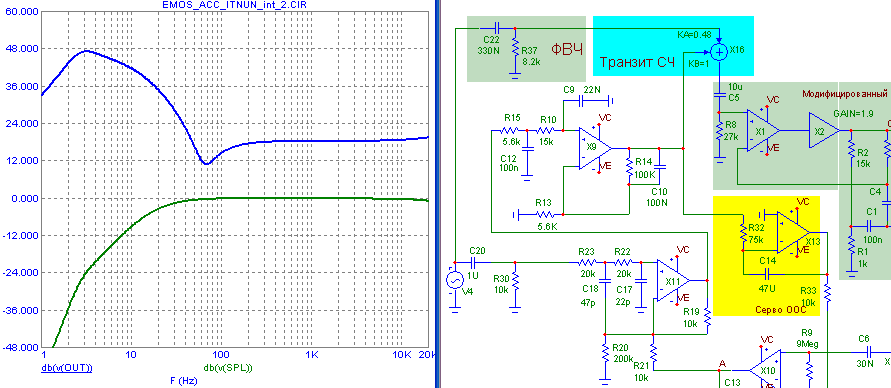Click the db(v(SPL)) plot label
This screenshot has width=891, height=388.
point(227,368)
